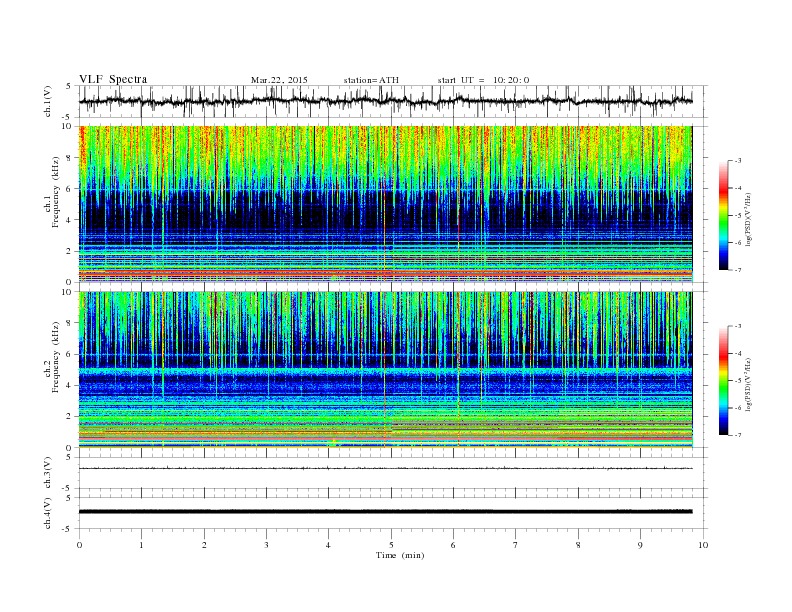Screen dimensions: 792x612
Task: Click the "10" tick on the time axis
Action: pos(703,545)
